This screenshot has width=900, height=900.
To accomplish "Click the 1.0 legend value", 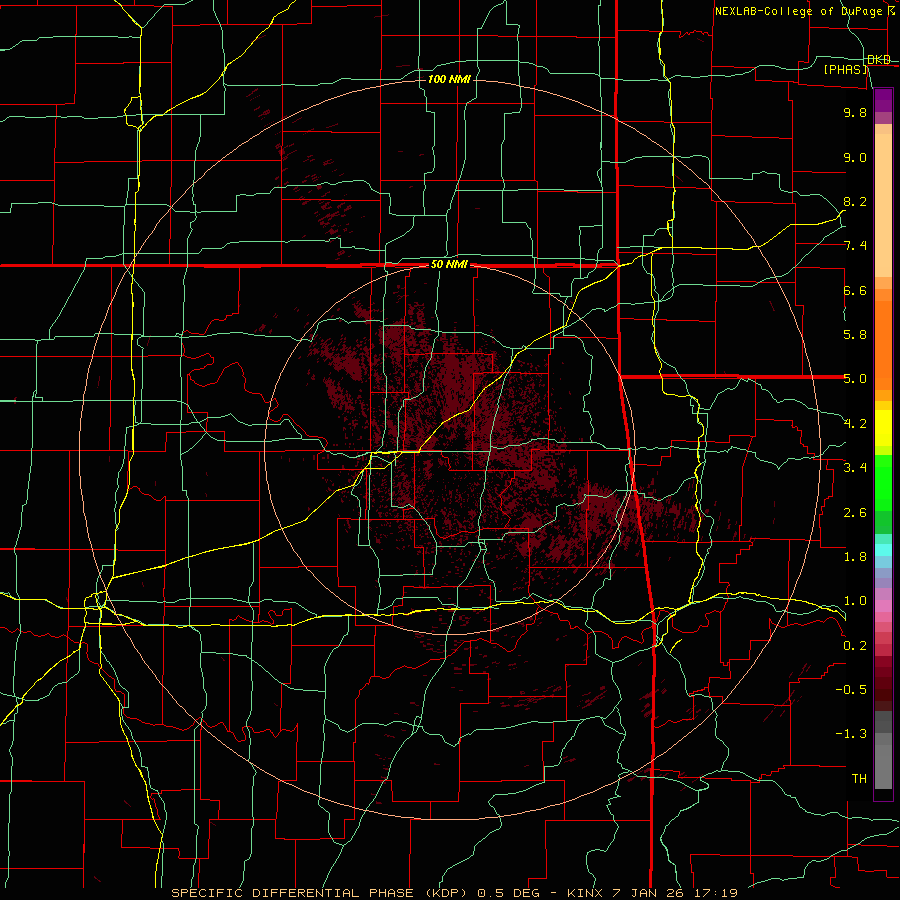I will pyautogui.click(x=855, y=601).
